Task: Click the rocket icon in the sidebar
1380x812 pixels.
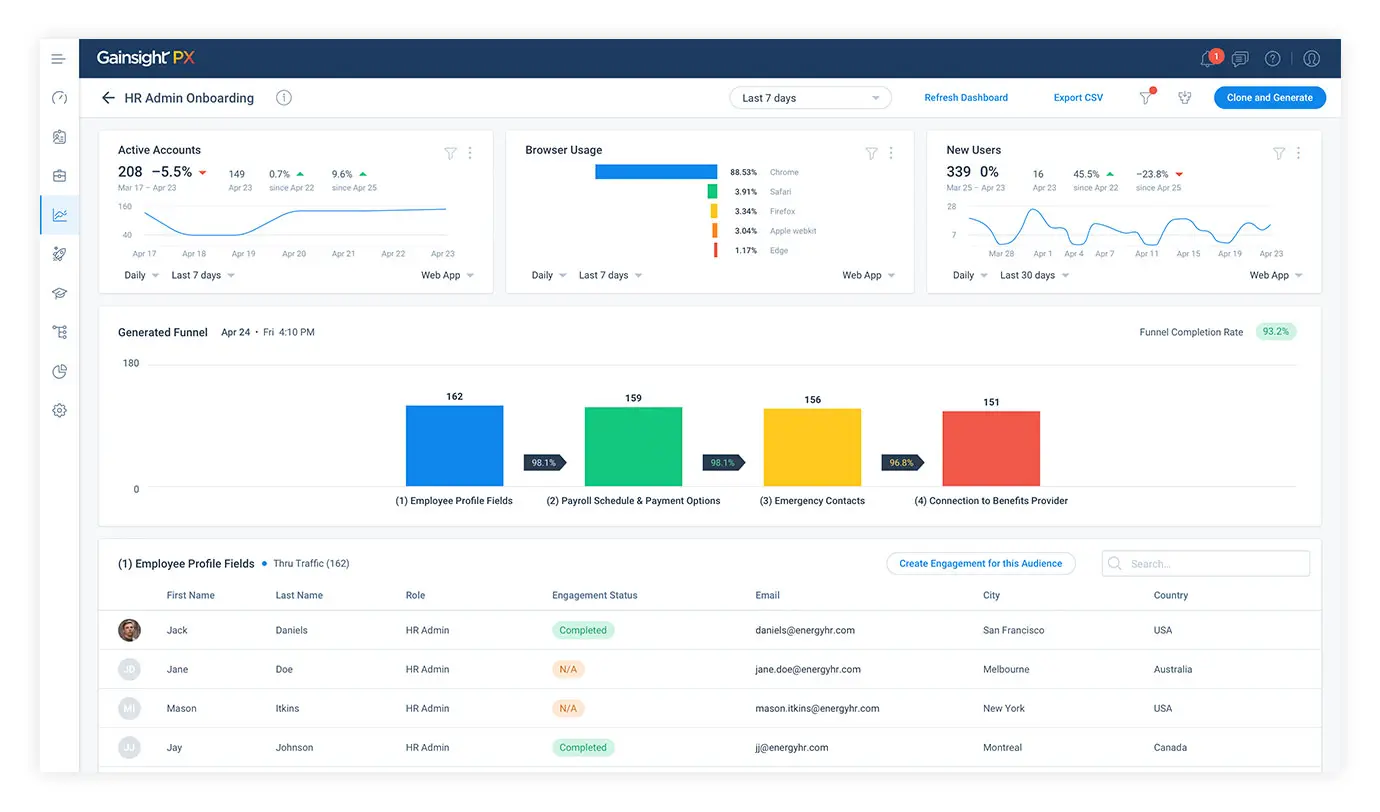Action: (x=59, y=254)
